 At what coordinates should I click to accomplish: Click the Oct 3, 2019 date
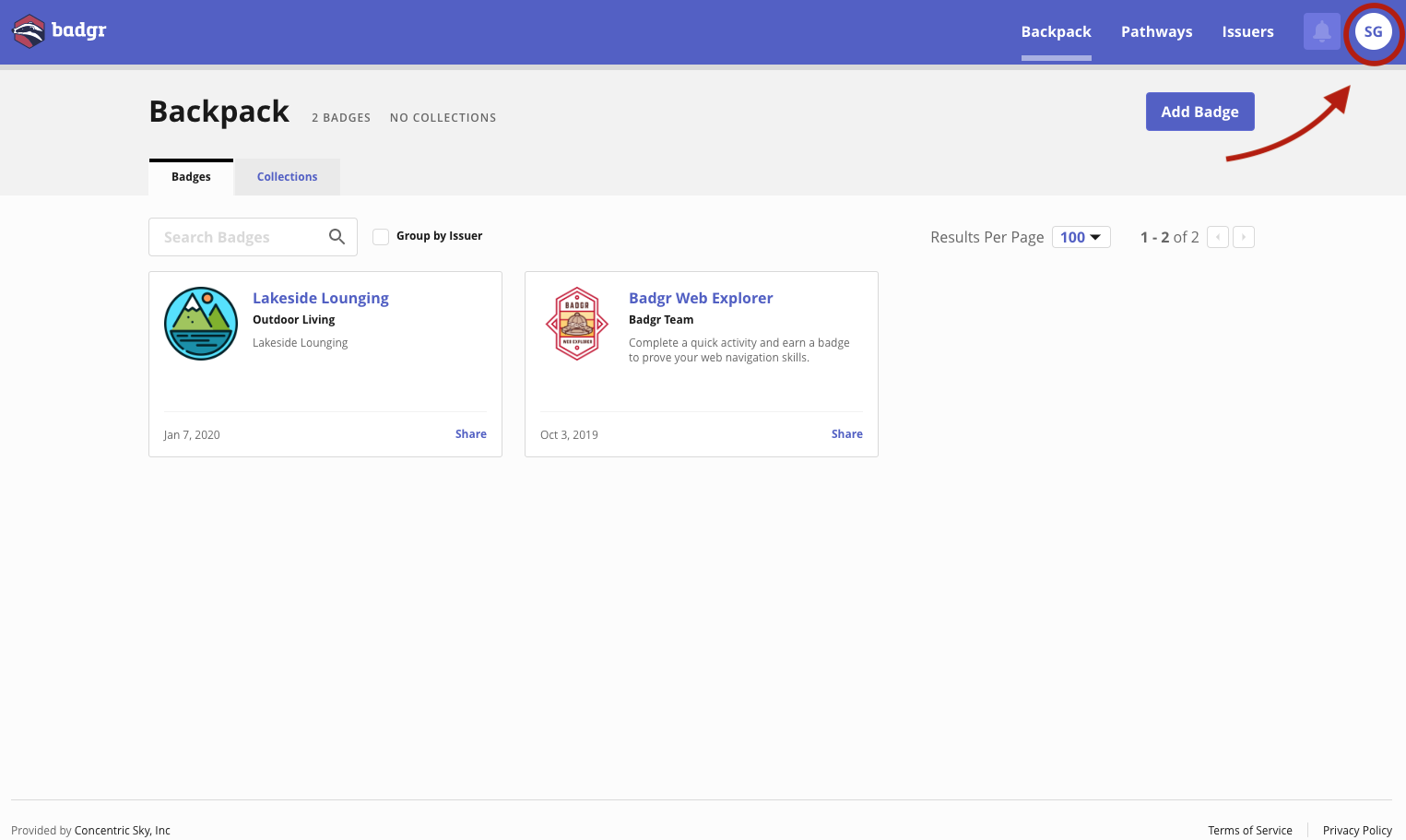click(569, 435)
